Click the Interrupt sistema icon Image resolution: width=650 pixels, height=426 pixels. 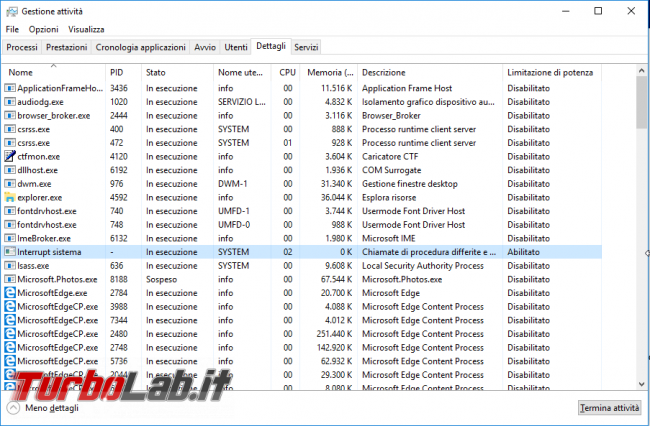coord(10,252)
